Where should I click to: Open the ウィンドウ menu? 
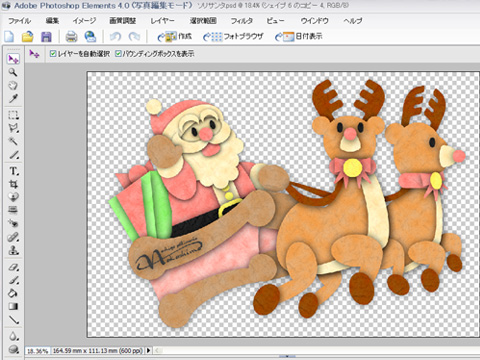[x=314, y=21]
